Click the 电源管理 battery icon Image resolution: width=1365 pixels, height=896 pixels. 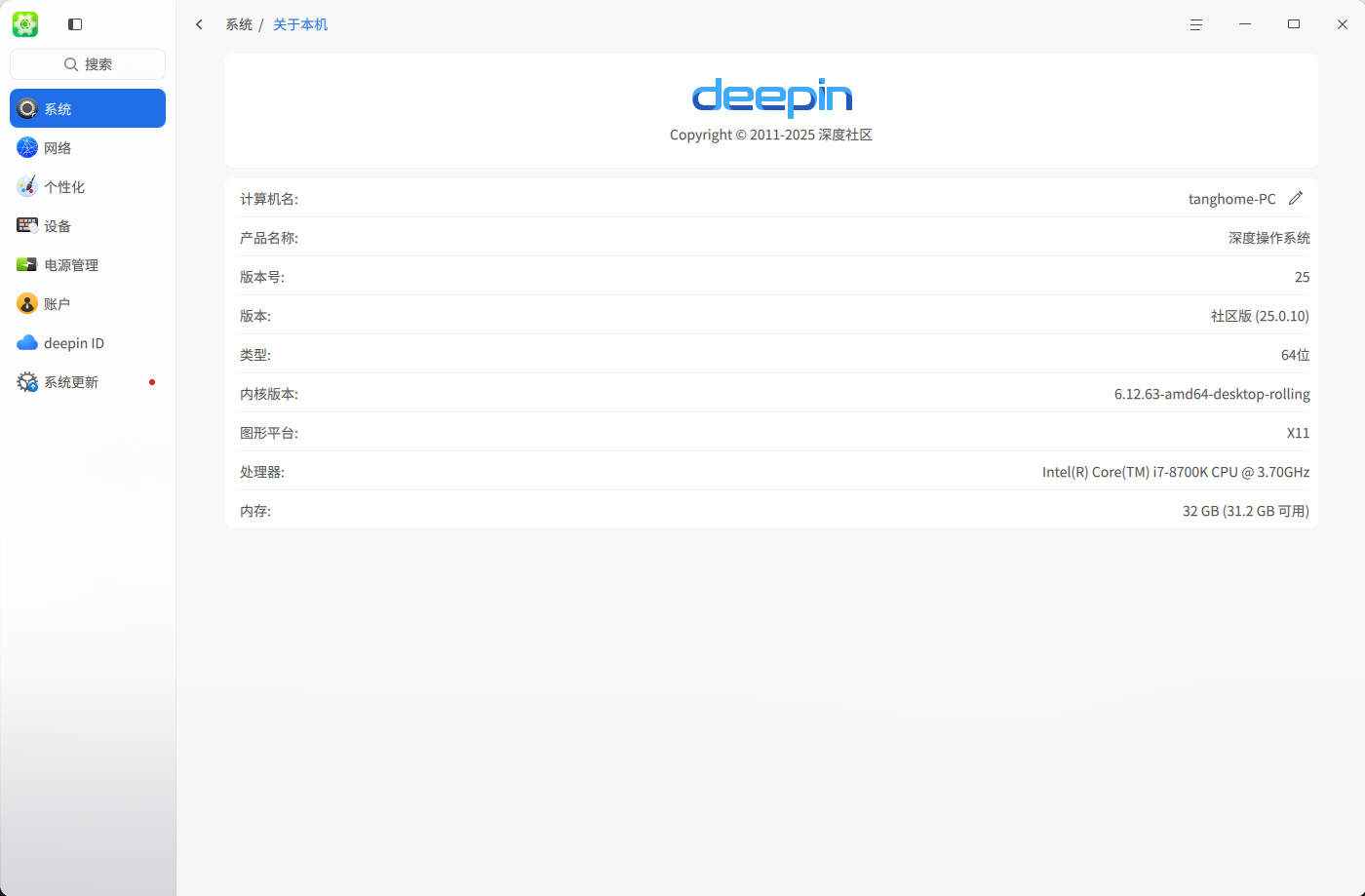click(27, 264)
